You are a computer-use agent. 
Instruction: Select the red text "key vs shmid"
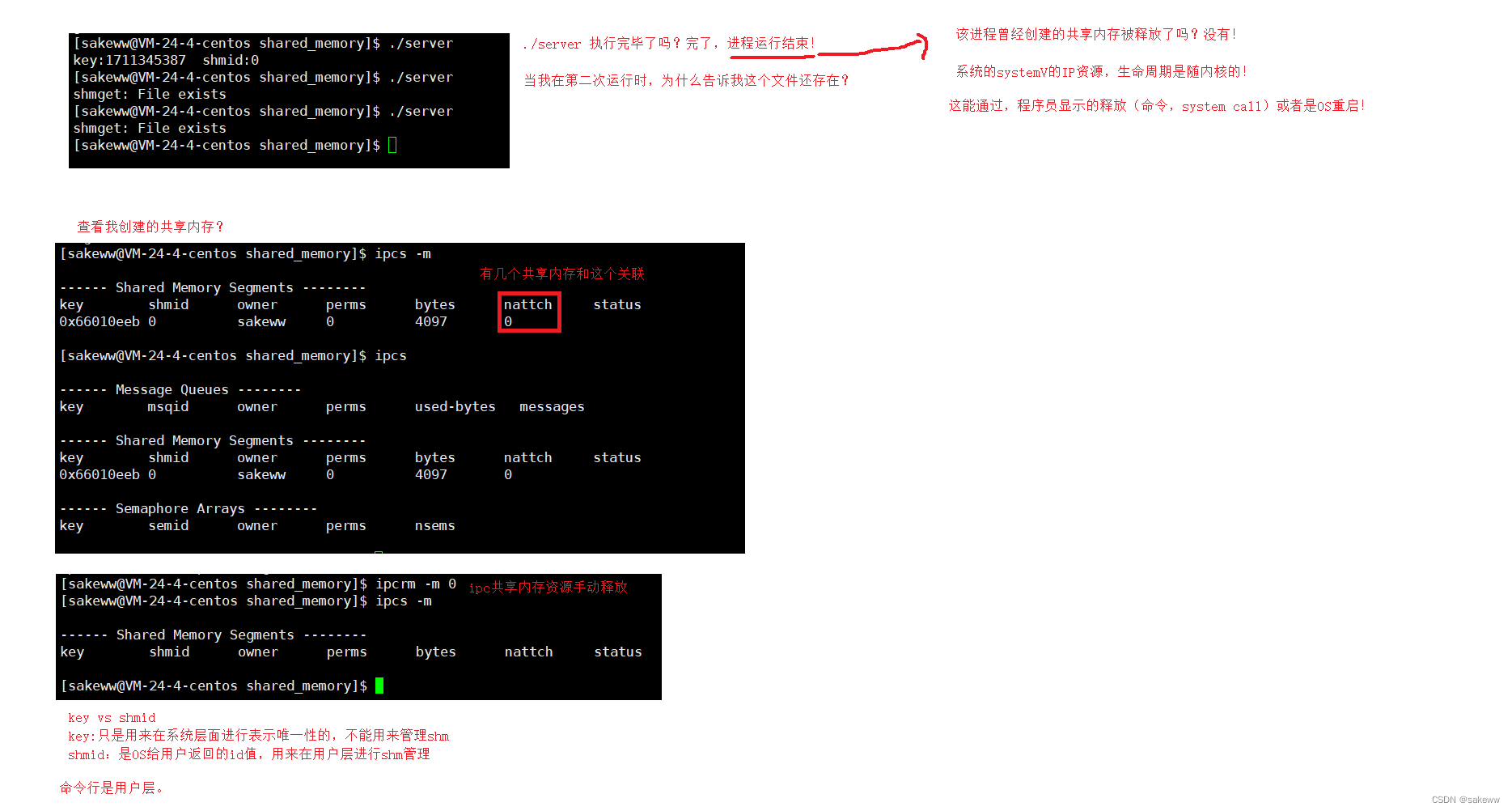112,717
